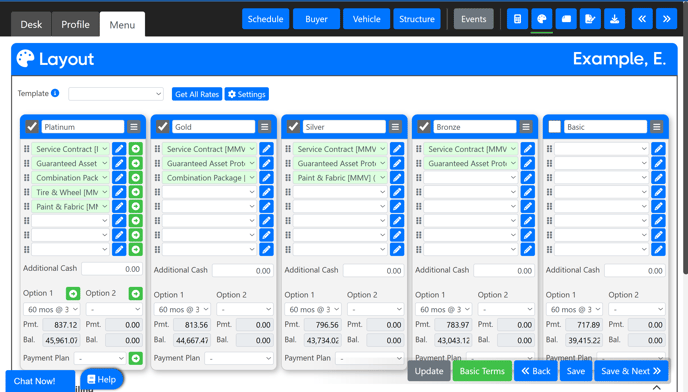Uncheck the Platinum package checkbox
Viewport: 688px width, 392px height.
[32, 127]
